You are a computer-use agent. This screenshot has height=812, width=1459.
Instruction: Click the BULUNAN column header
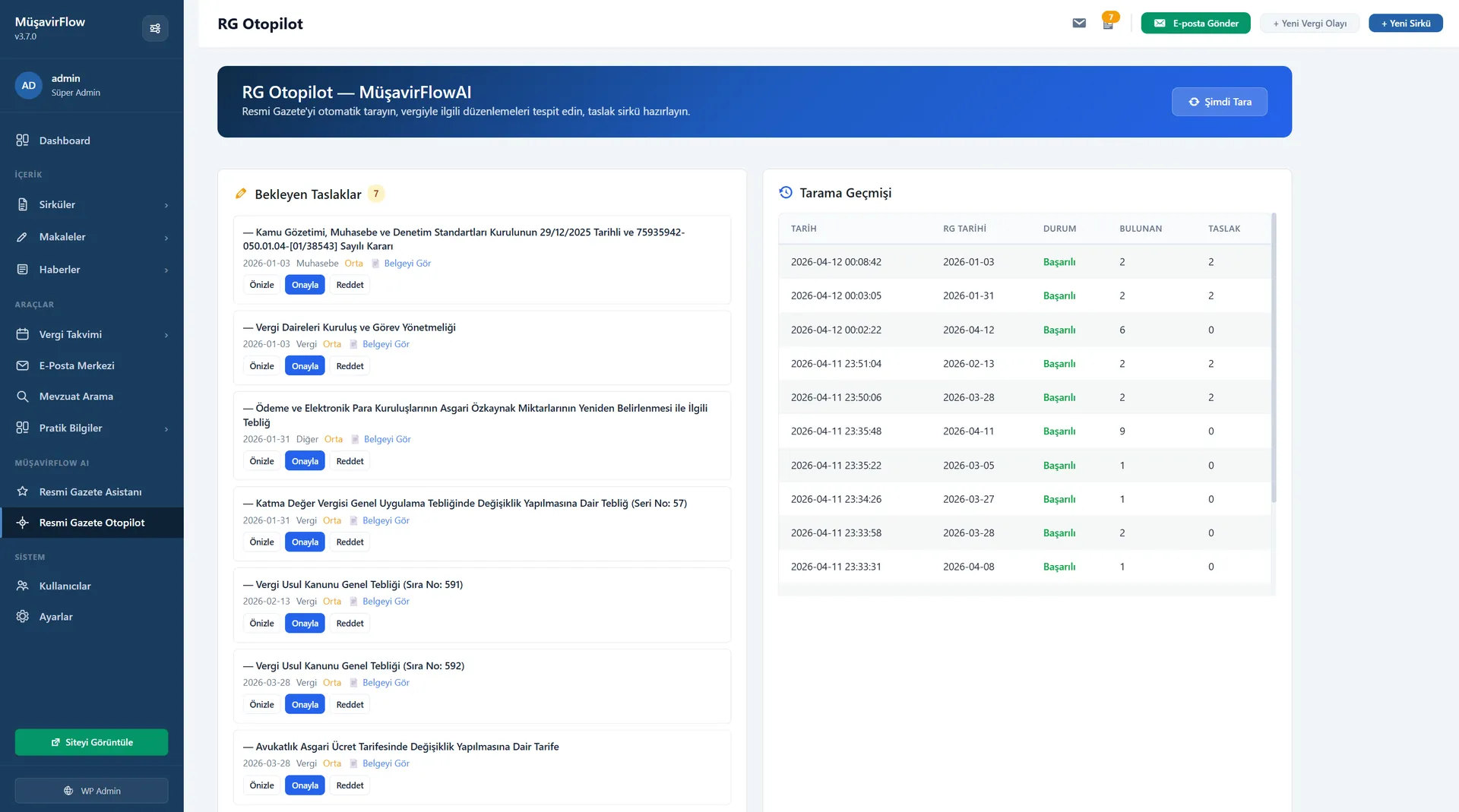[x=1140, y=229]
